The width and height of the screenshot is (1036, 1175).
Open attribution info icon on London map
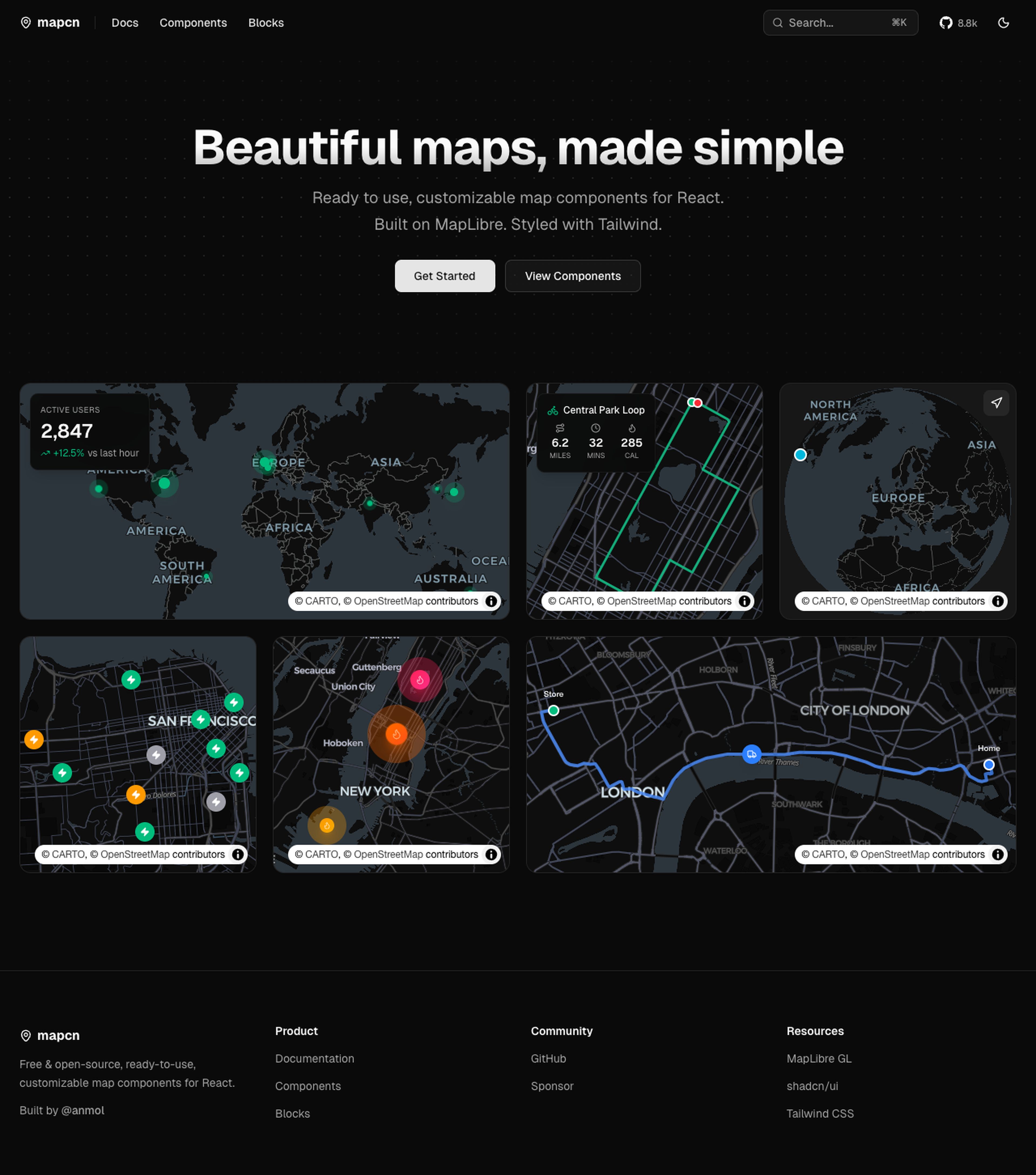[x=998, y=854]
